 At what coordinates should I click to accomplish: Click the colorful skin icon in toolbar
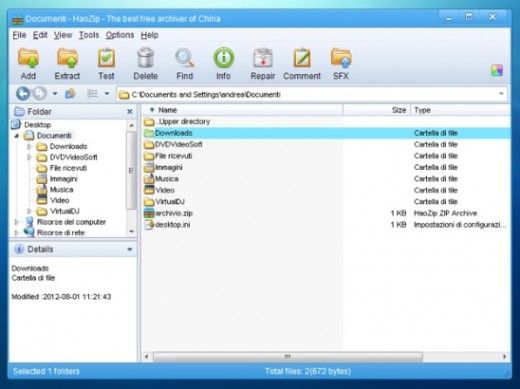click(497, 70)
